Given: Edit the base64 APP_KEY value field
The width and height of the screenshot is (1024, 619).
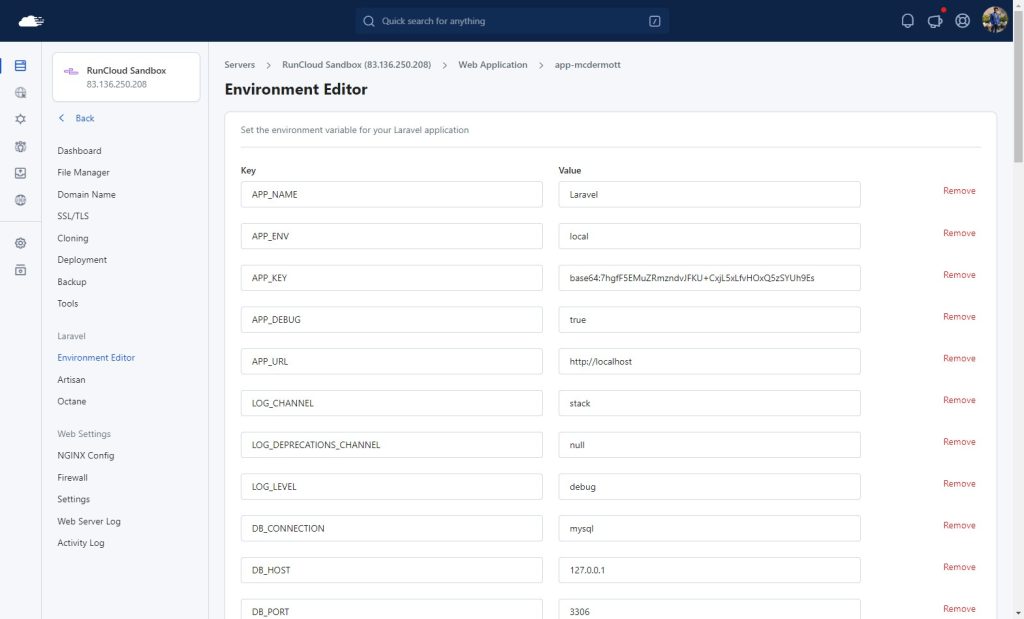Looking at the screenshot, I should point(709,278).
